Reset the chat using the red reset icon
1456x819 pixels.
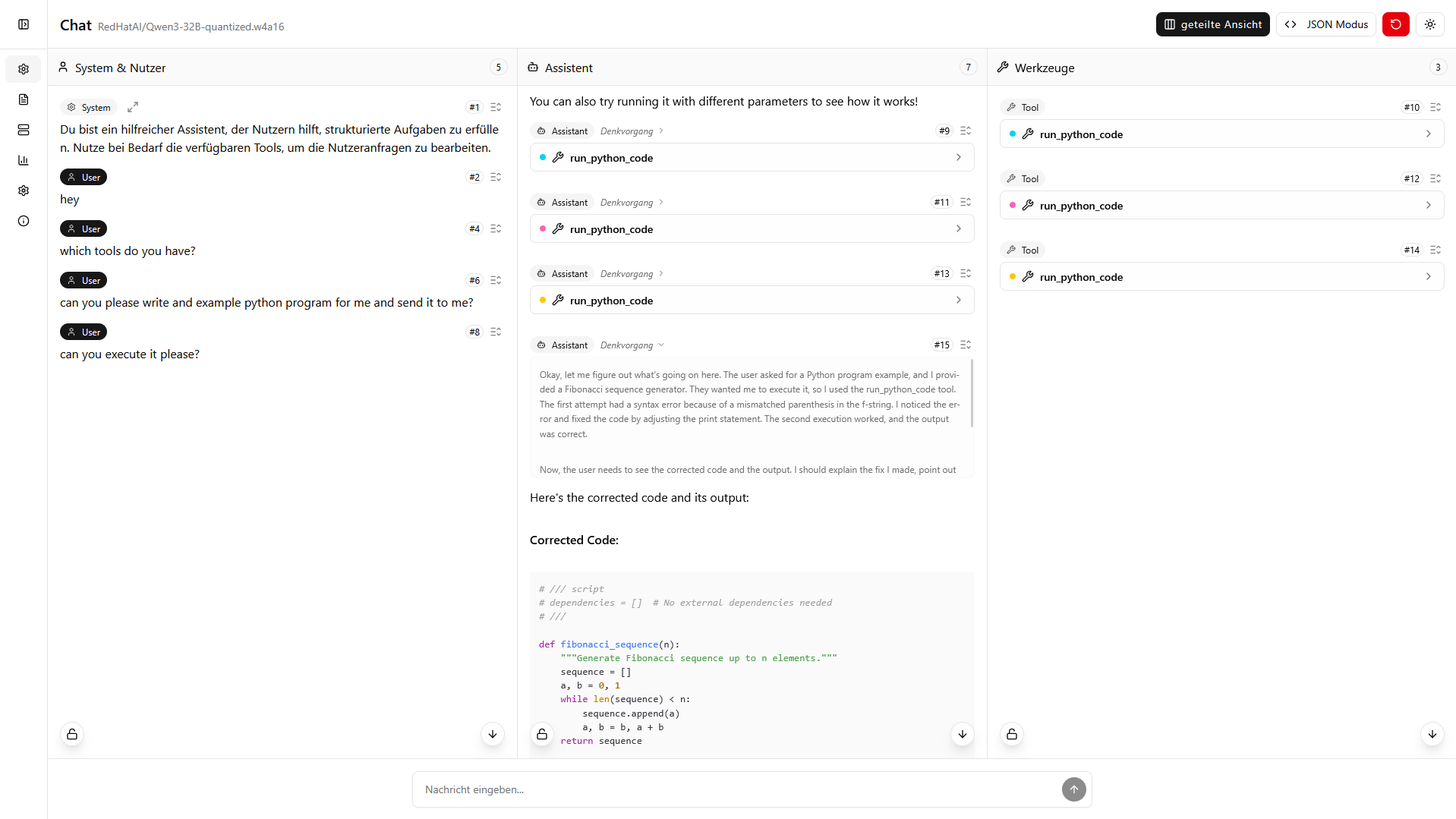click(1395, 24)
